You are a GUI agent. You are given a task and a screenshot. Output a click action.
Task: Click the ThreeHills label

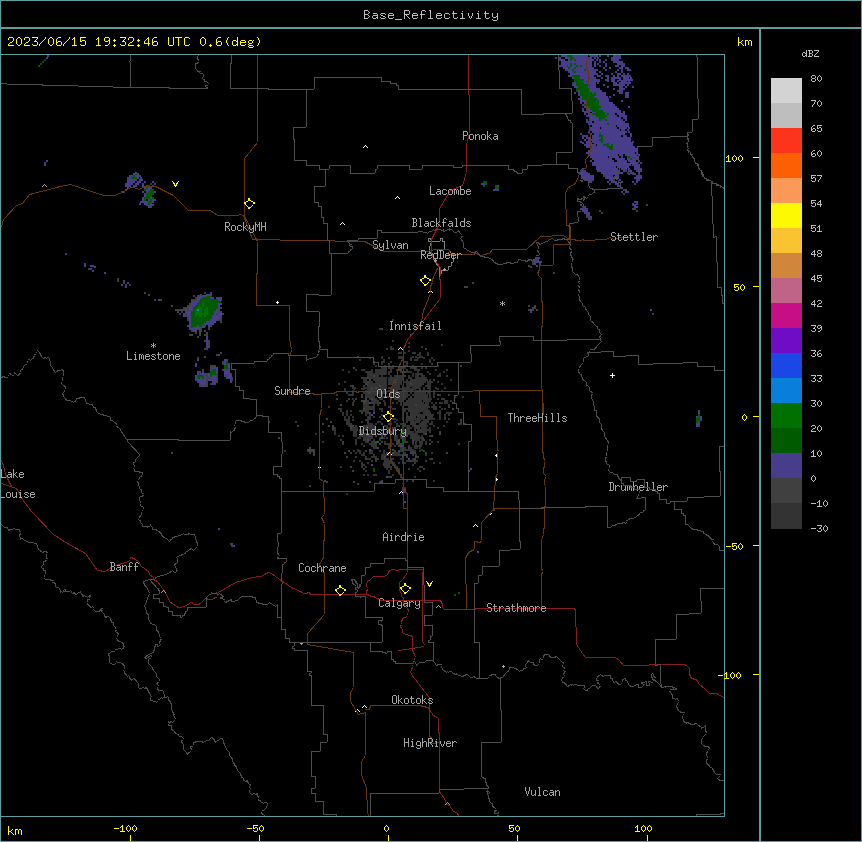537,418
